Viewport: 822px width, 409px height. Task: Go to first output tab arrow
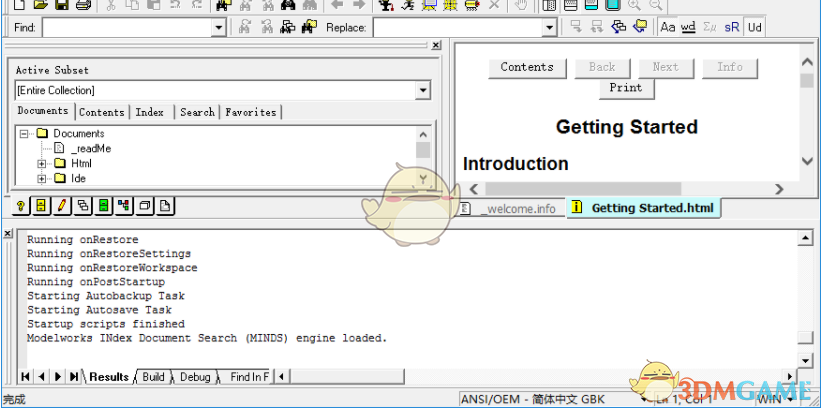point(25,376)
